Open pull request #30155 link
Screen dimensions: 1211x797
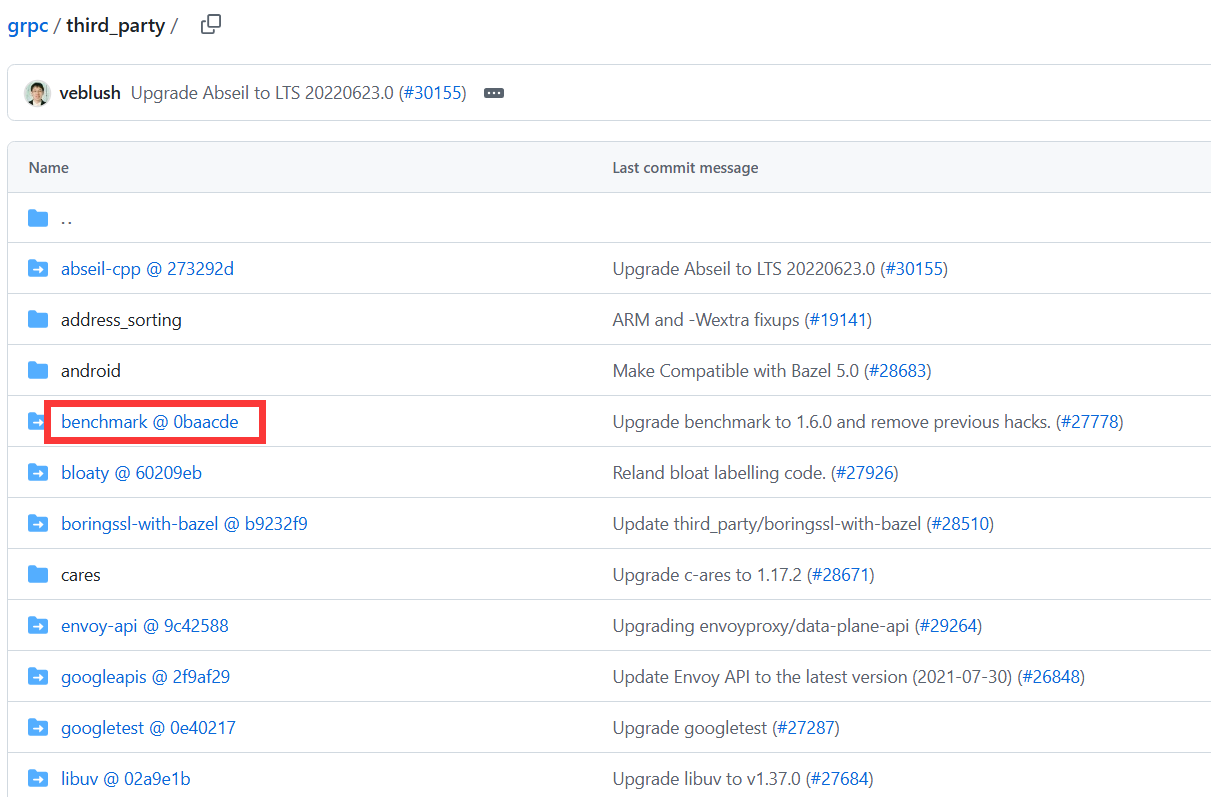coord(434,92)
